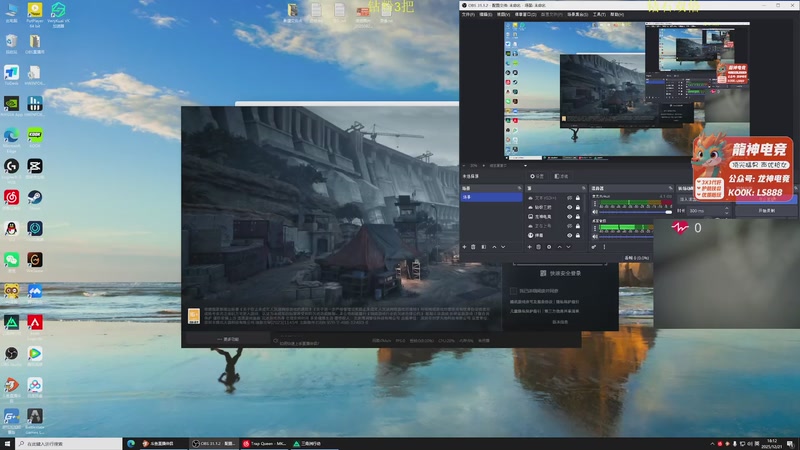Open the KOOK desktop shortcut

pyautogui.click(x=35, y=137)
